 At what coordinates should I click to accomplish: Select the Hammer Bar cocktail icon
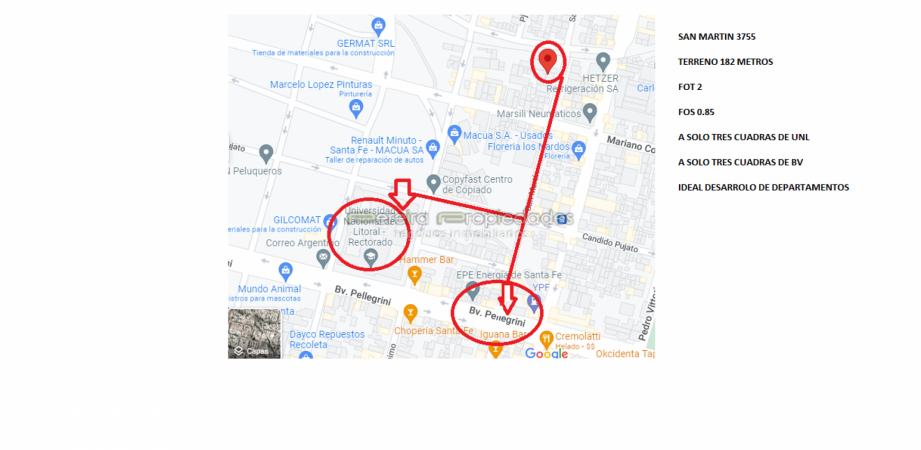[x=415, y=274]
